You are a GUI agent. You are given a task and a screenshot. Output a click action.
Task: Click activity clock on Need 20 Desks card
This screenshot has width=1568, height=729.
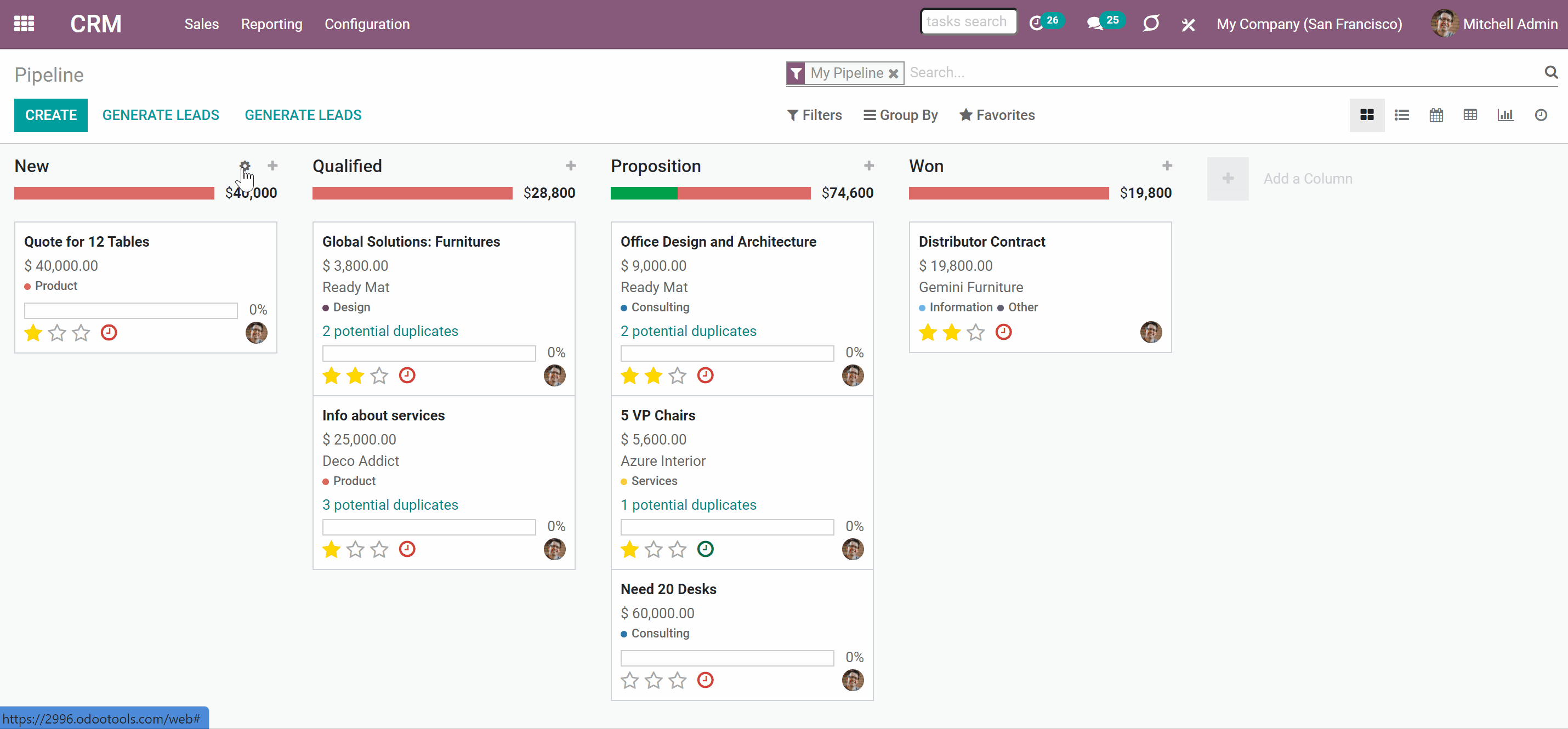click(x=706, y=680)
